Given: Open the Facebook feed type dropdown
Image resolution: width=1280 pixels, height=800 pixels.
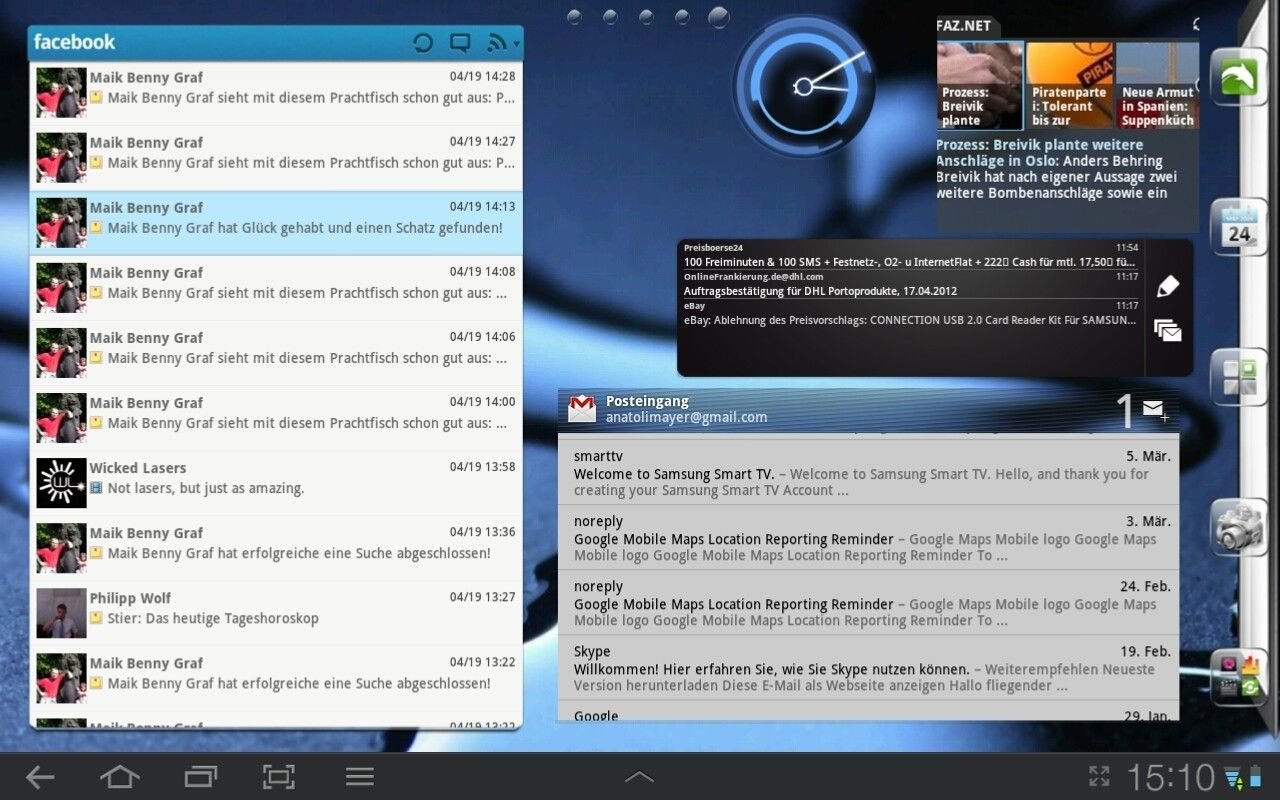Looking at the screenshot, I should coord(503,42).
